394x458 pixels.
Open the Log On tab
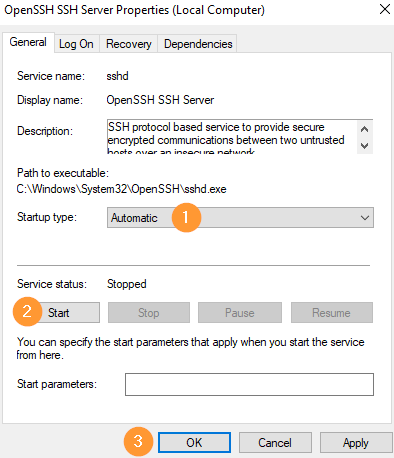click(76, 44)
